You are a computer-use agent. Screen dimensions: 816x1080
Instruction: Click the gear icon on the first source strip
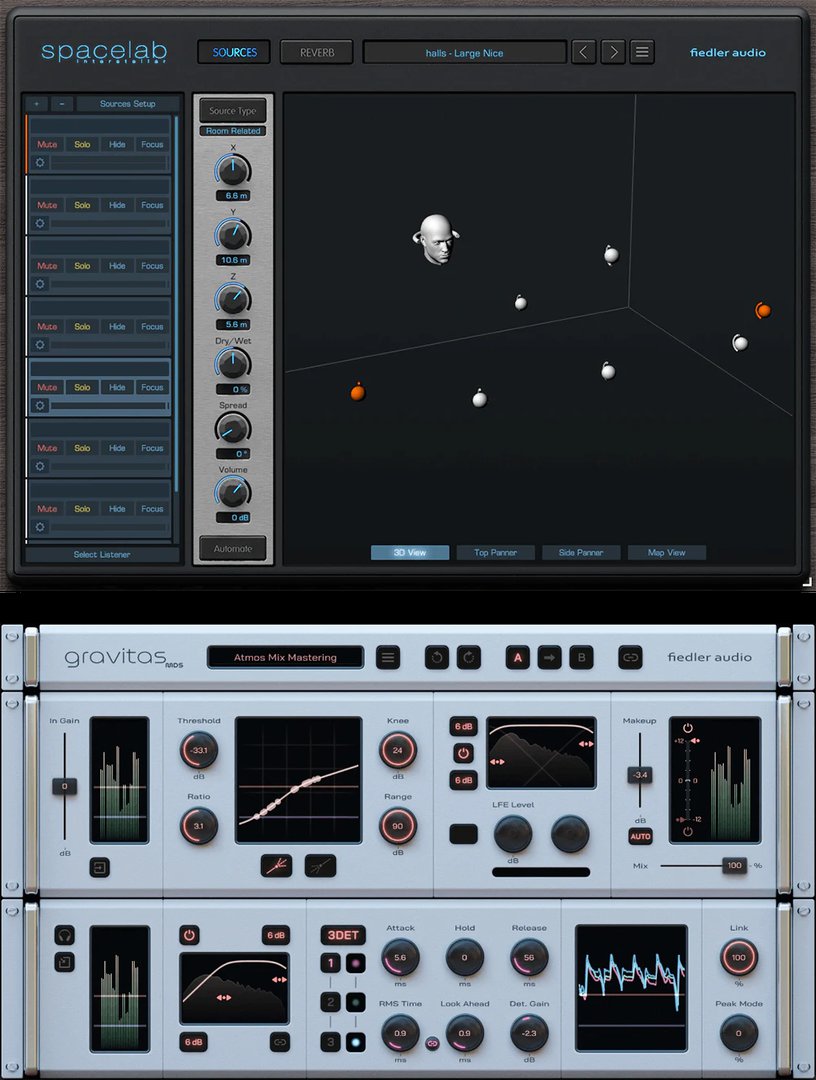click(40, 161)
